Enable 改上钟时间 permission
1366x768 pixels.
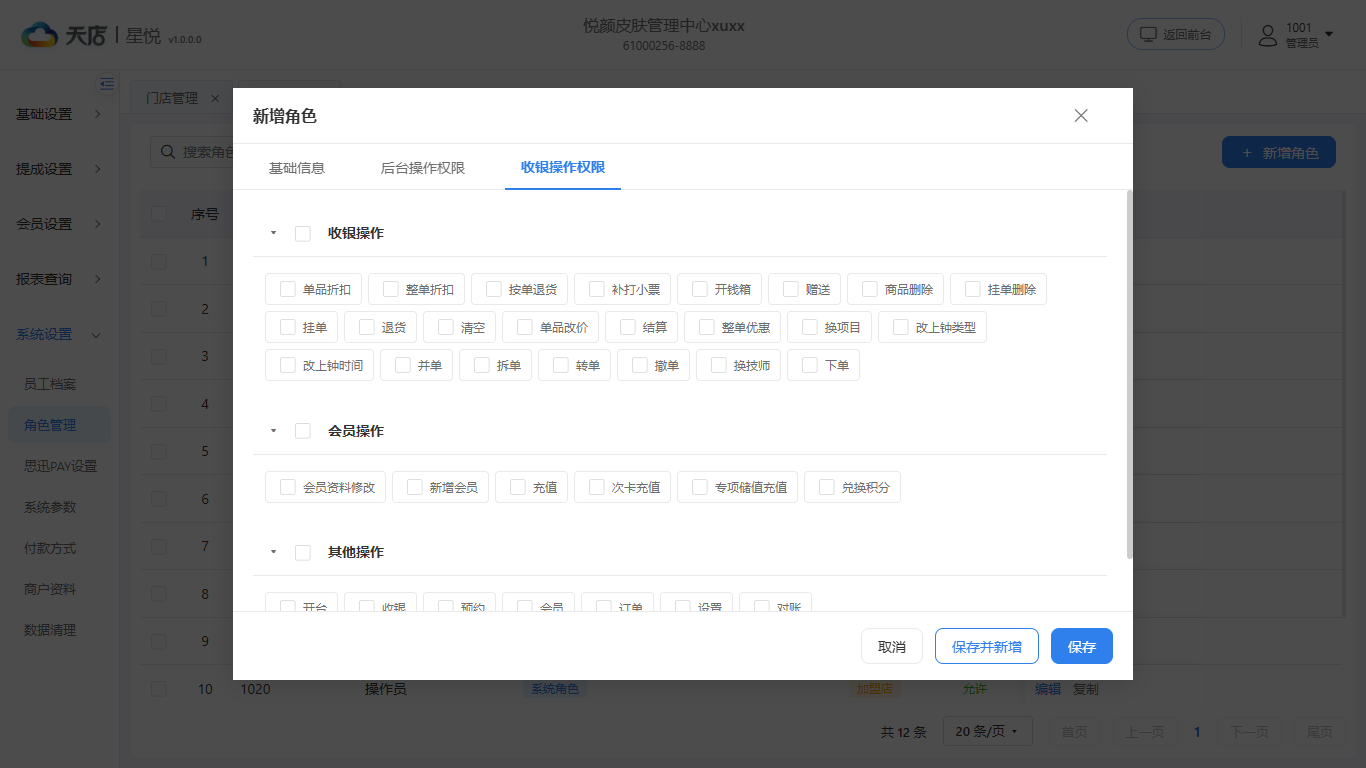coord(288,365)
